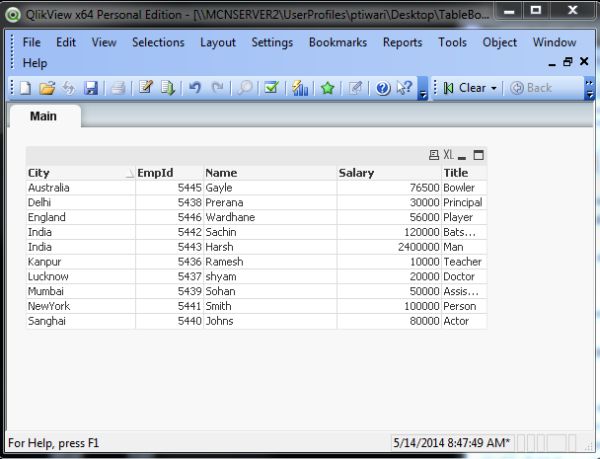Select the Gayle name cell
Screen dimensions: 600x459
270,188
